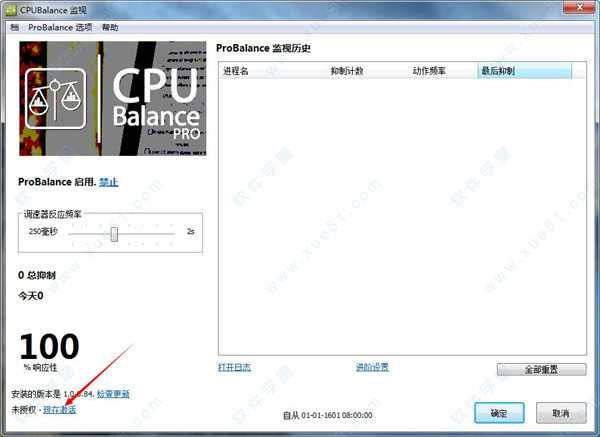The height and width of the screenshot is (437, 600).
Task: Open the log via 打开日志 link
Action: (234, 367)
